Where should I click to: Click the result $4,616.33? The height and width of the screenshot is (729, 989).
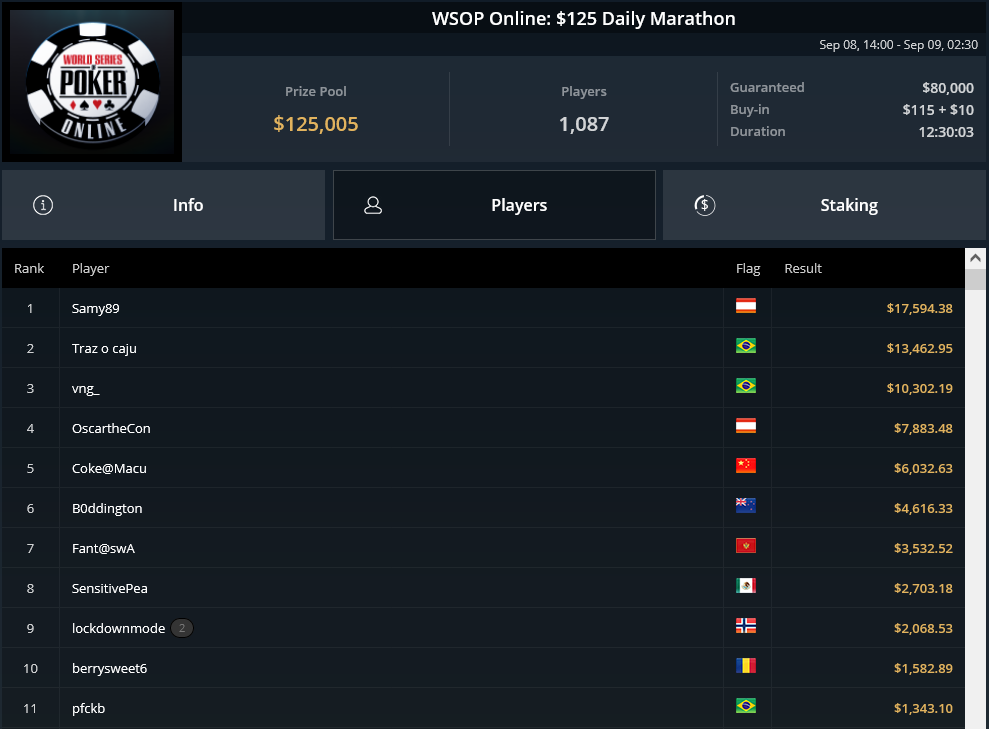tap(923, 508)
